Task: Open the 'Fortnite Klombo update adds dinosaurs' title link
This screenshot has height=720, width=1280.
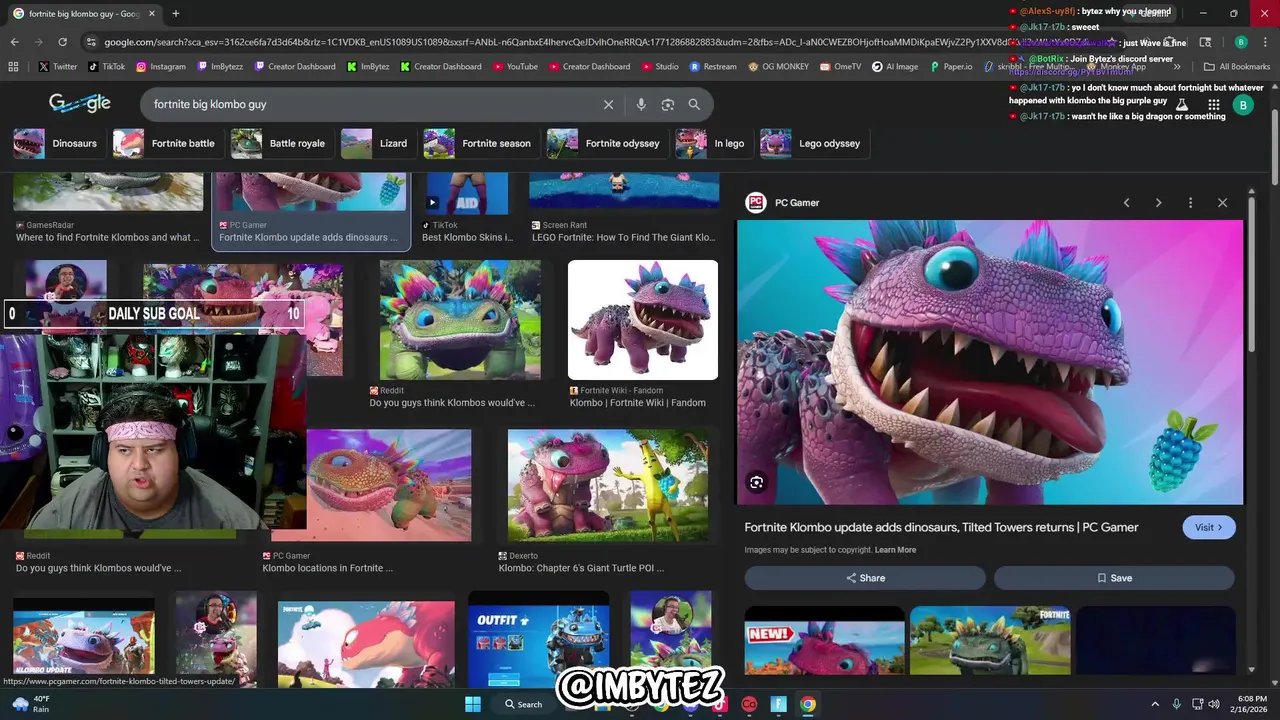Action: [941, 527]
